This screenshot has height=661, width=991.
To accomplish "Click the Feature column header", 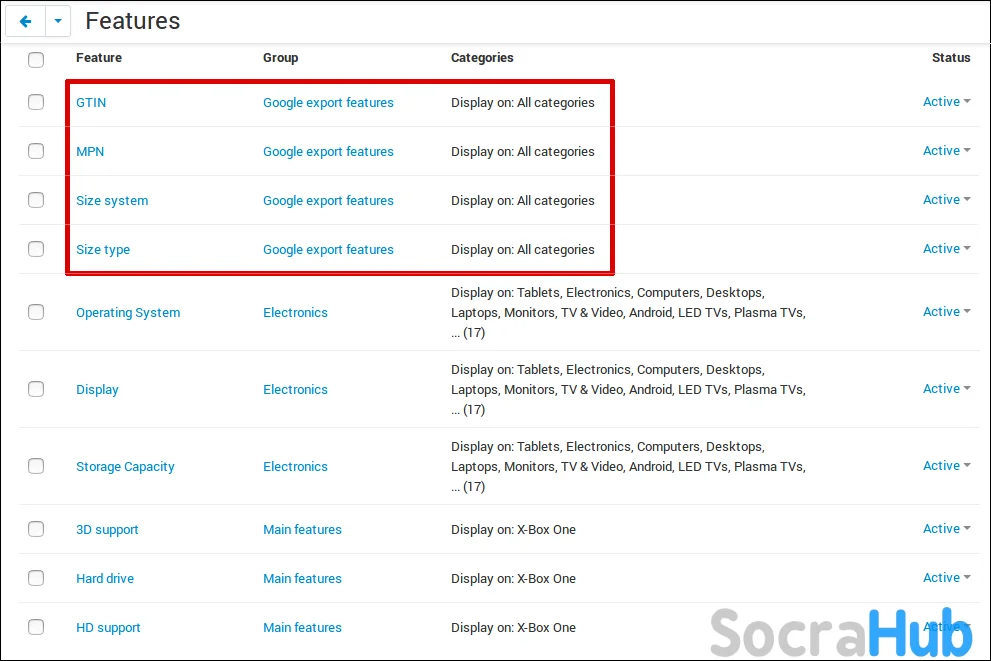I will pyautogui.click(x=99, y=58).
